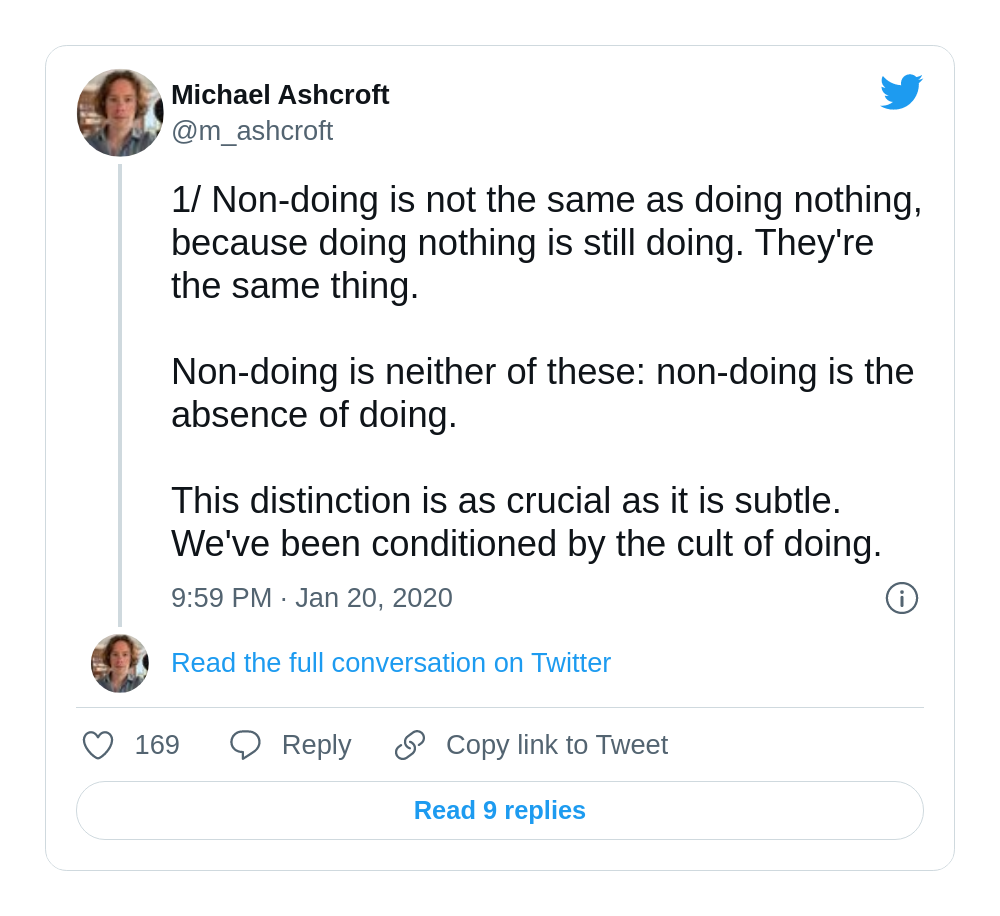Image resolution: width=1000 pixels, height=916 pixels.
Task: Click the line 'This distinction is as crucial'
Action: click(x=506, y=501)
